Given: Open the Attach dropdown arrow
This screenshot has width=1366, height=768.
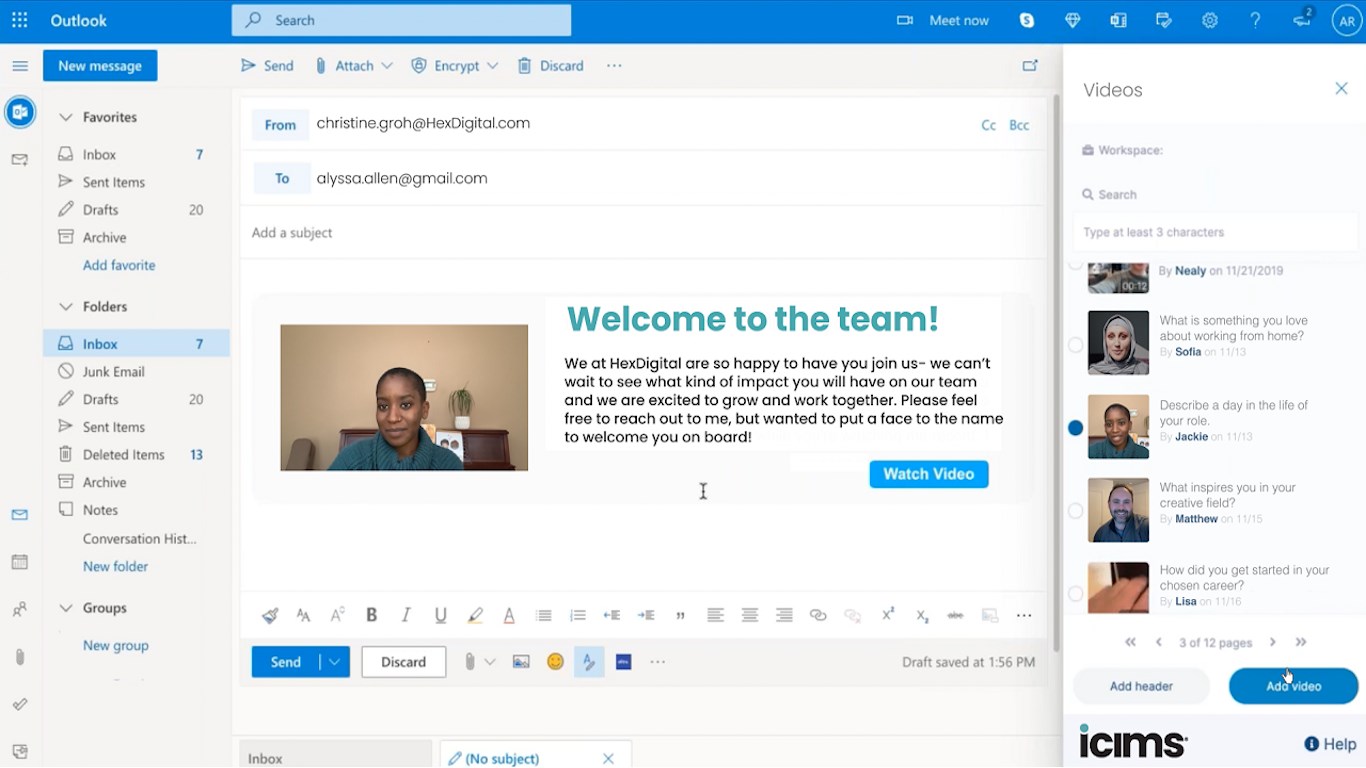Looking at the screenshot, I should (387, 66).
